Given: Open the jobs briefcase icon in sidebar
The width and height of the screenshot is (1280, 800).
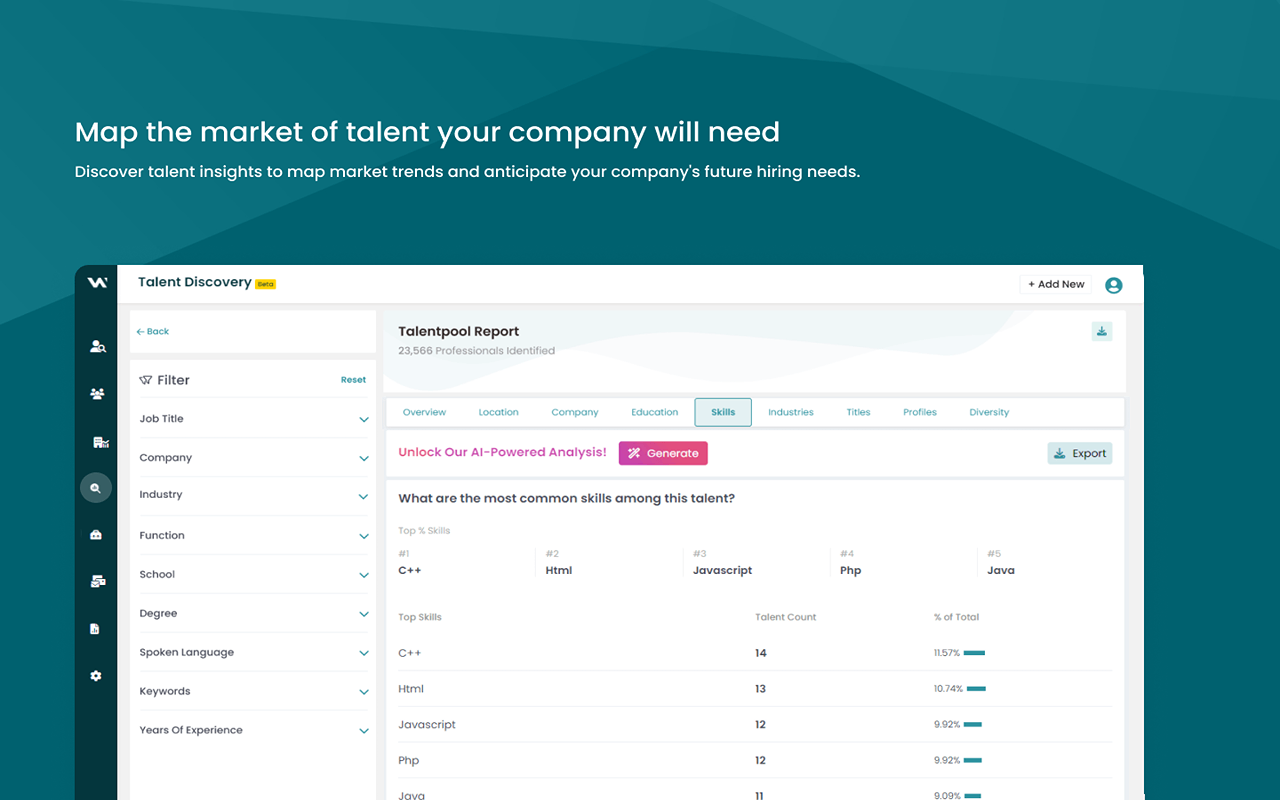Looking at the screenshot, I should click(x=96, y=533).
